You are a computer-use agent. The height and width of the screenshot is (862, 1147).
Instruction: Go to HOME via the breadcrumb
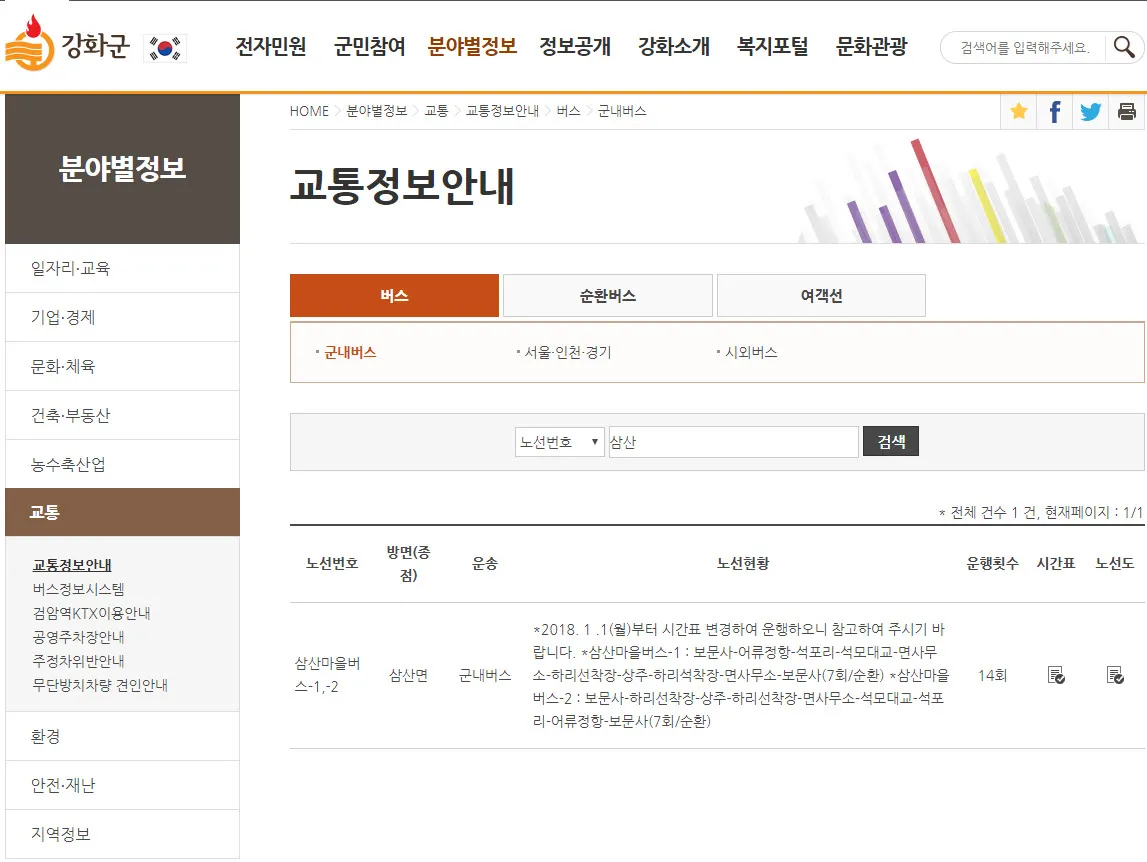pyautogui.click(x=308, y=111)
